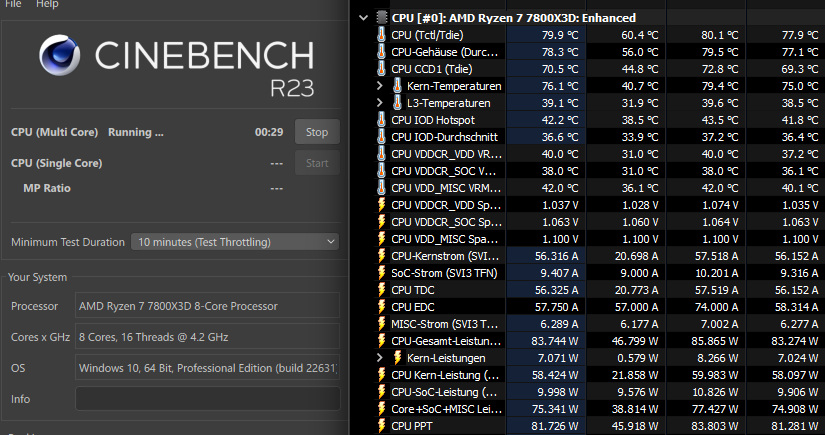This screenshot has height=435, width=825.
Task: Click thermometer icon beside CPU (Tctl/Tdie)
Action: point(381,35)
